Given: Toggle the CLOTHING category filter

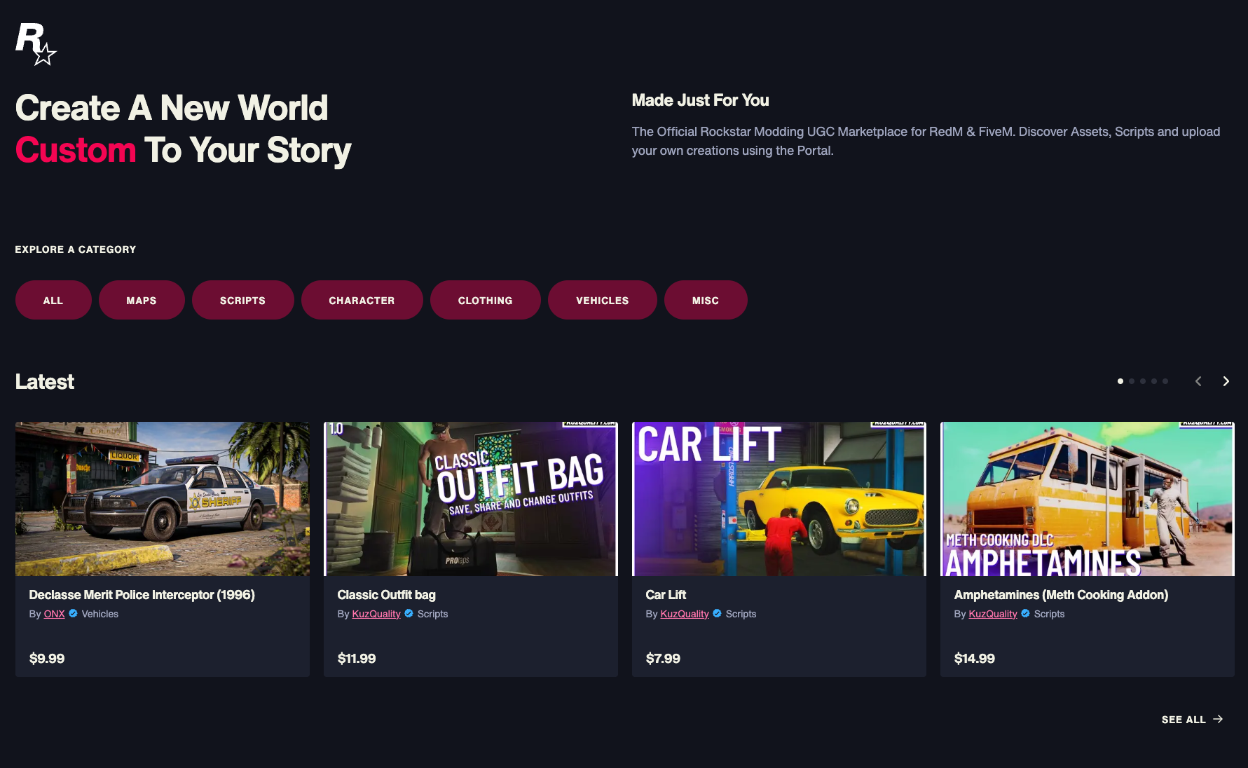Looking at the screenshot, I should pos(485,299).
